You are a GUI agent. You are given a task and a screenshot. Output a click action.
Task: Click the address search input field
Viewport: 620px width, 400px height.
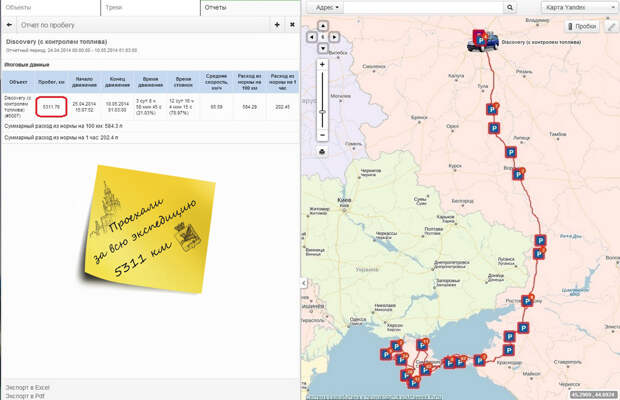(x=425, y=7)
